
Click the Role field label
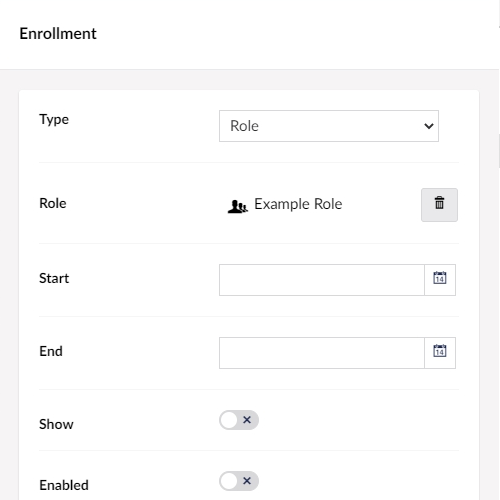53,203
